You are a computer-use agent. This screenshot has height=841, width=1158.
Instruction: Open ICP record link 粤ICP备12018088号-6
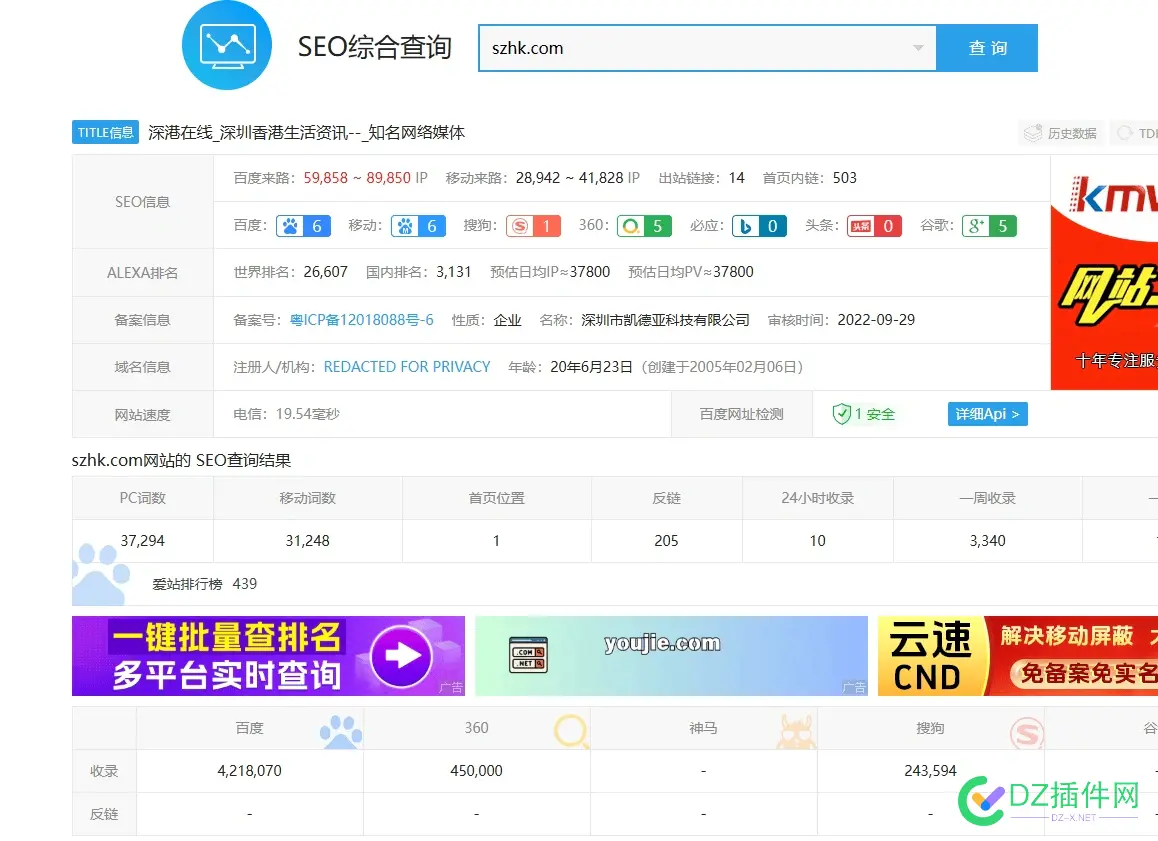tap(362, 320)
